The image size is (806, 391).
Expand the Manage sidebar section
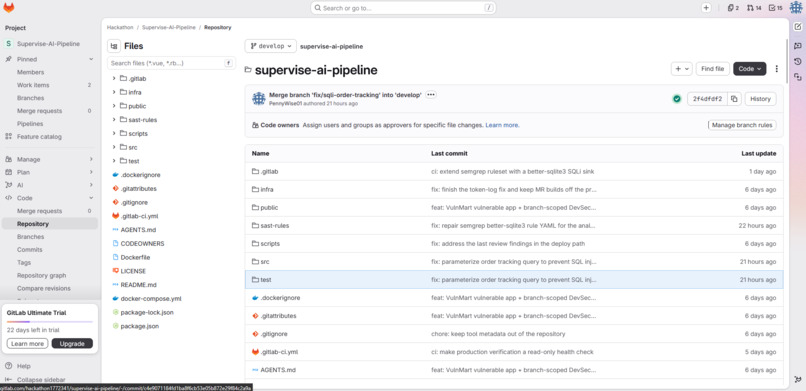(x=91, y=159)
